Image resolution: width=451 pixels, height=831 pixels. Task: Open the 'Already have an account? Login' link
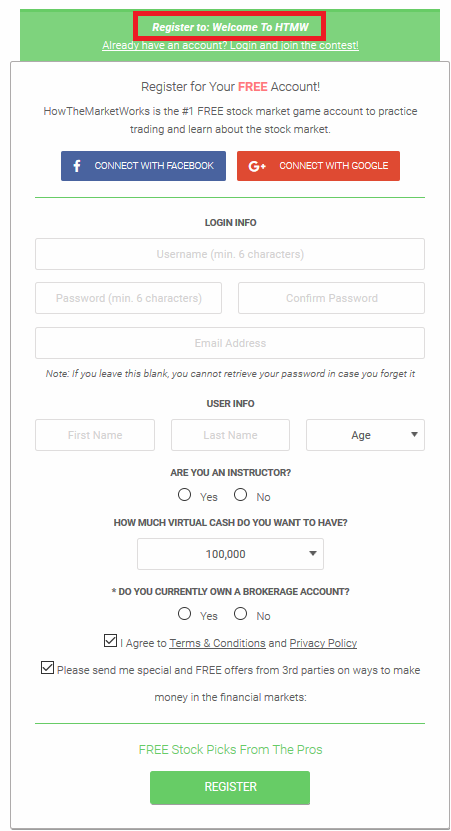point(230,46)
